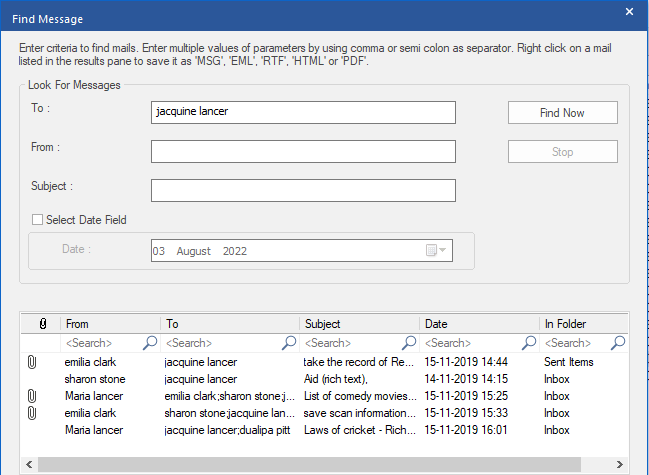Click date '14-11-2019 14:15'

[466, 379]
